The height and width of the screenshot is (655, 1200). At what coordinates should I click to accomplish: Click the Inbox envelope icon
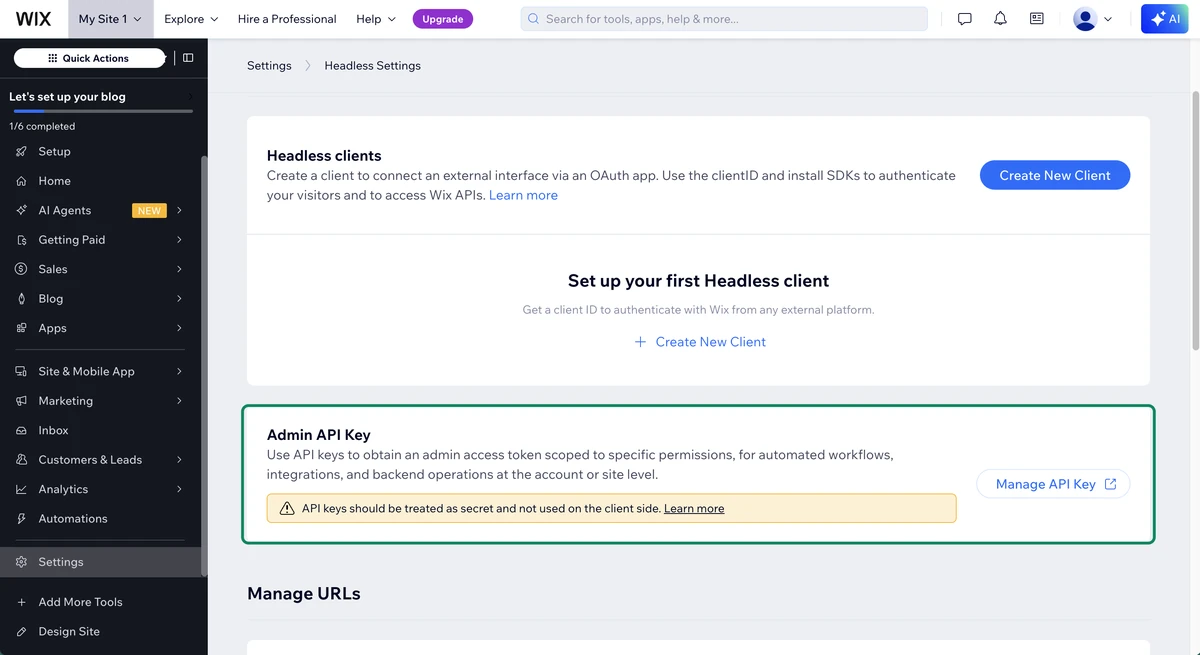pos(21,430)
